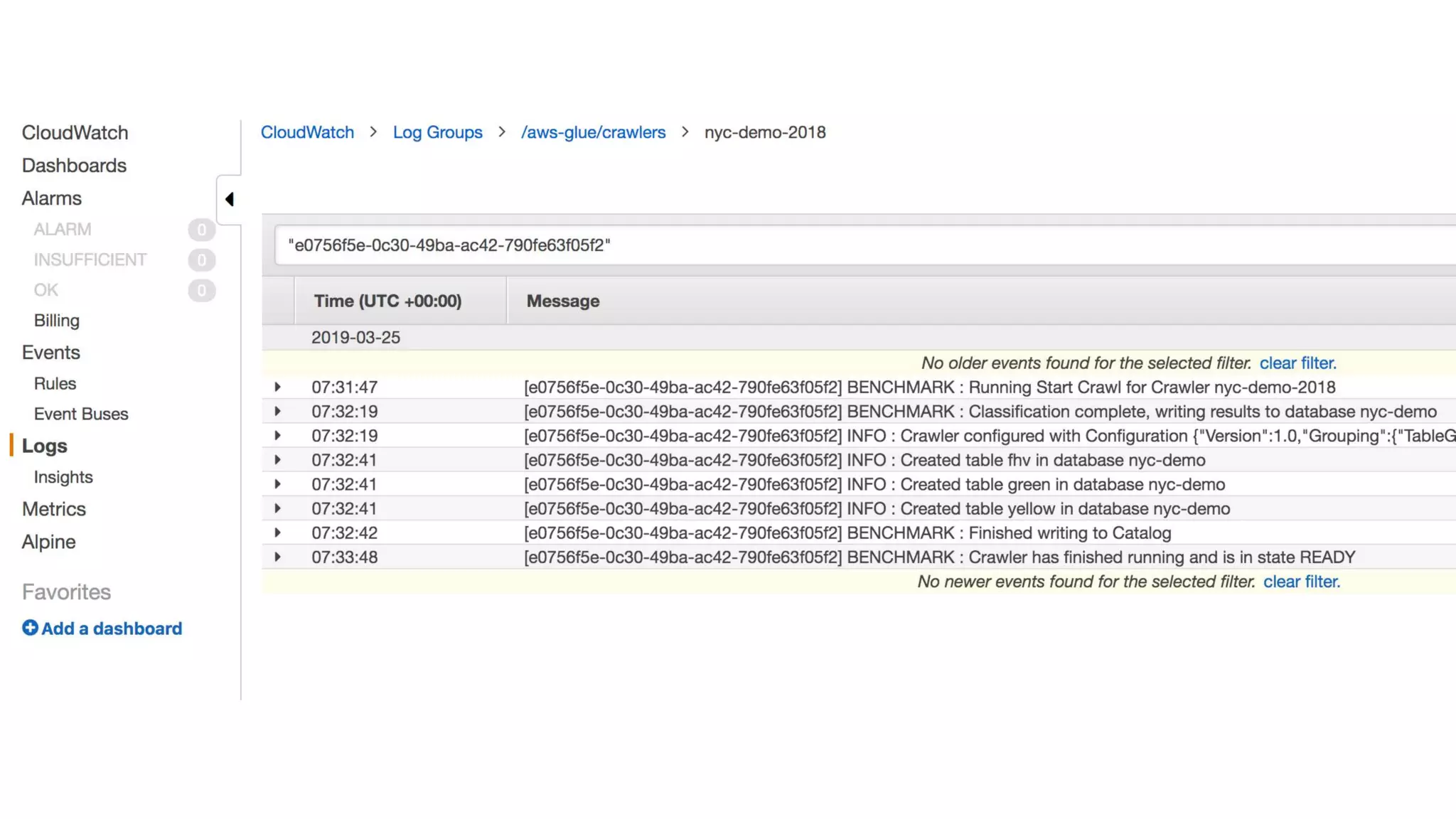Click clear filter in the newer events notice
1456x819 pixels.
[x=1301, y=582]
